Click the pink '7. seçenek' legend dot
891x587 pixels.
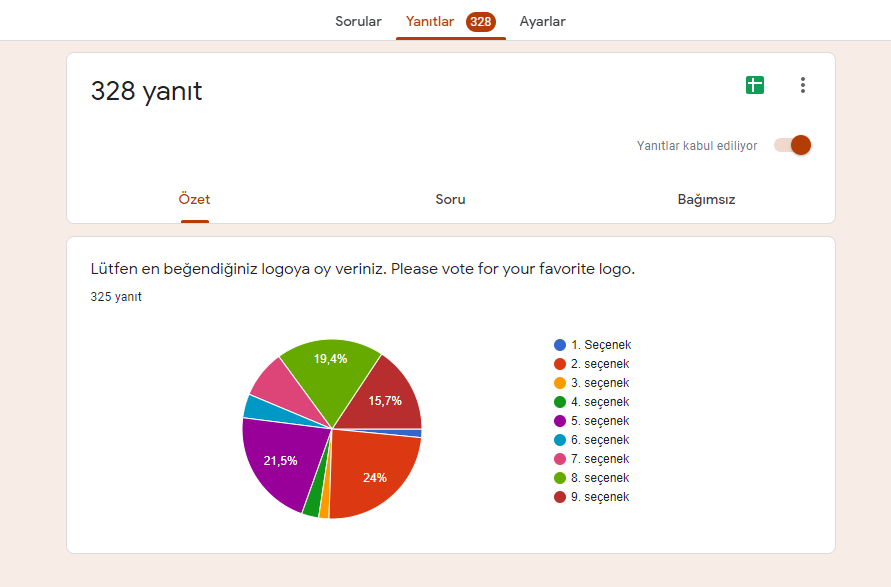[x=560, y=459]
